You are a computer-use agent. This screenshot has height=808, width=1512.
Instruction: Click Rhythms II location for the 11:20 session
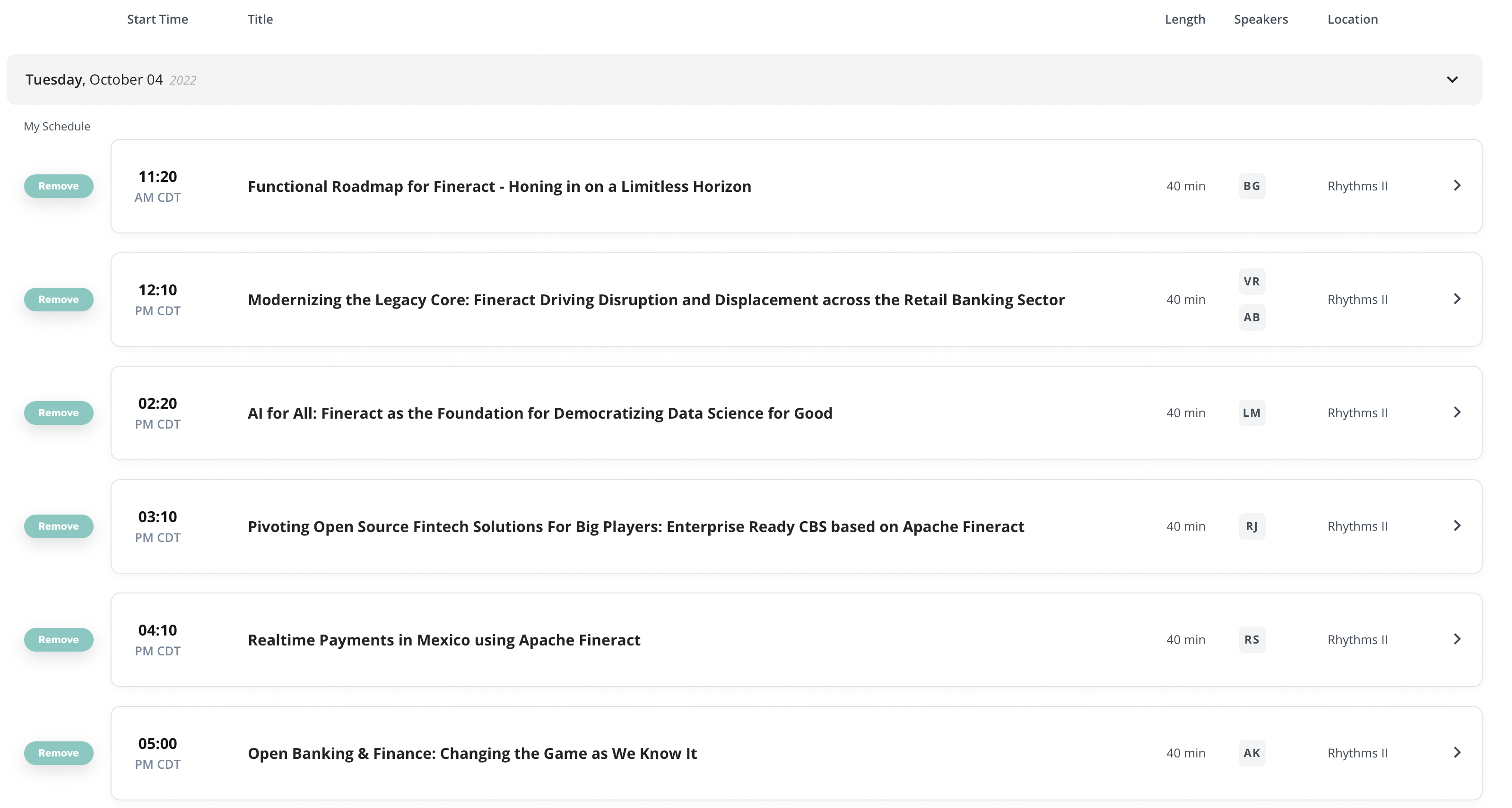(1357, 186)
